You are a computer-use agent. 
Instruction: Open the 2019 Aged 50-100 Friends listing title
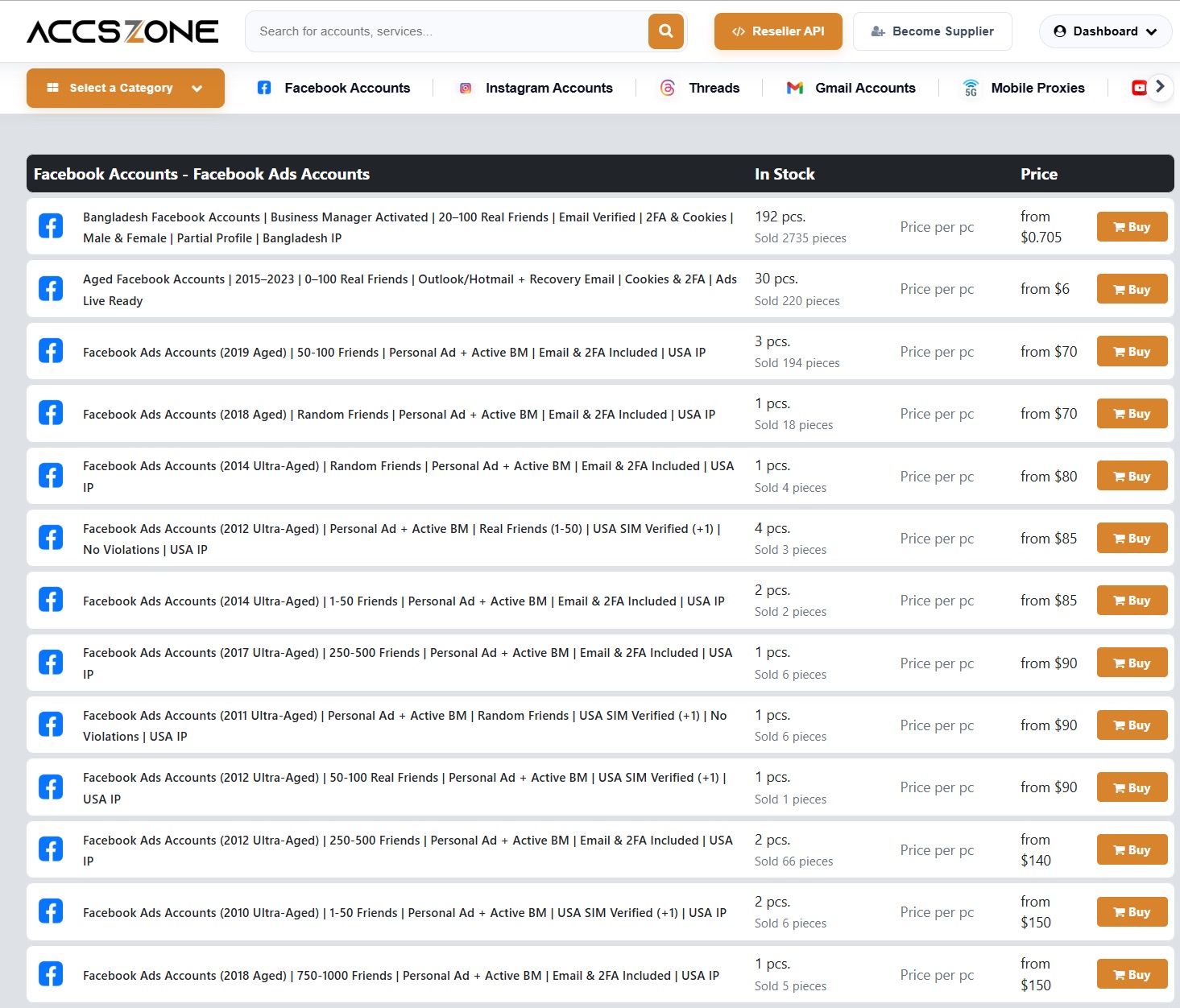pos(394,352)
